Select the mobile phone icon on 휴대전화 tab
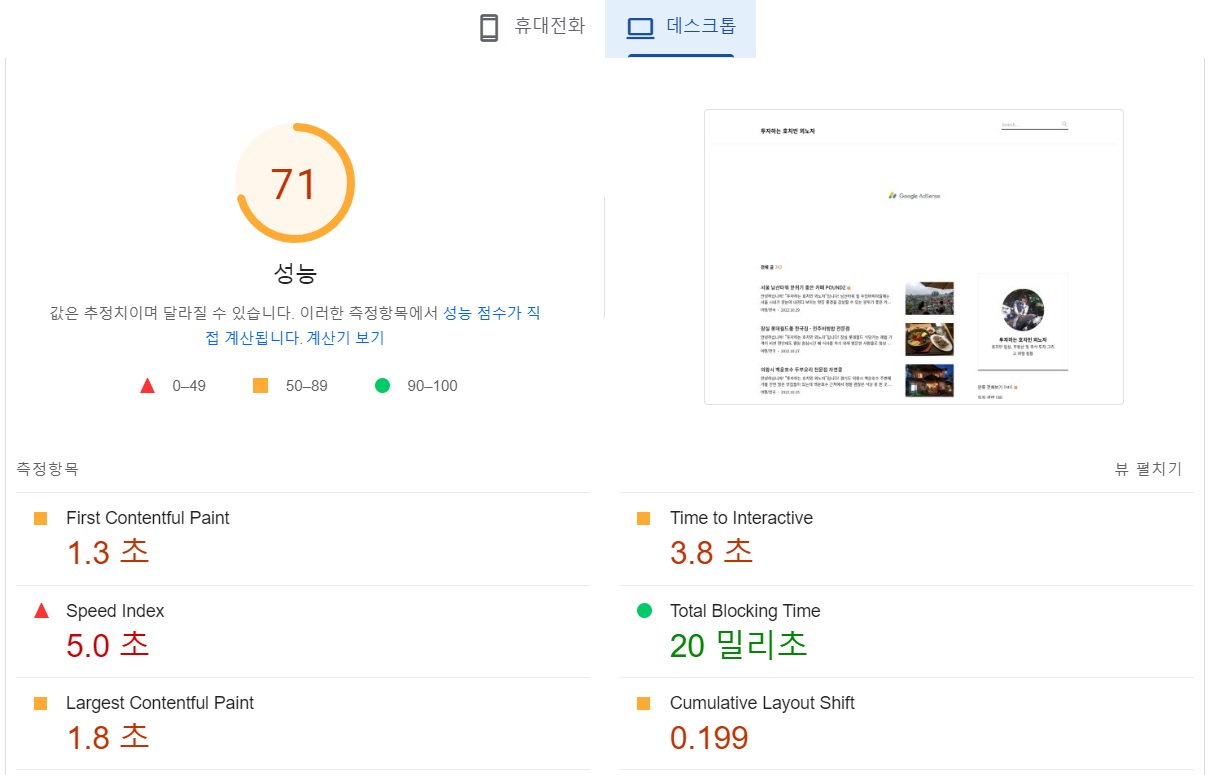This screenshot has height=775, width=1209. click(489, 28)
